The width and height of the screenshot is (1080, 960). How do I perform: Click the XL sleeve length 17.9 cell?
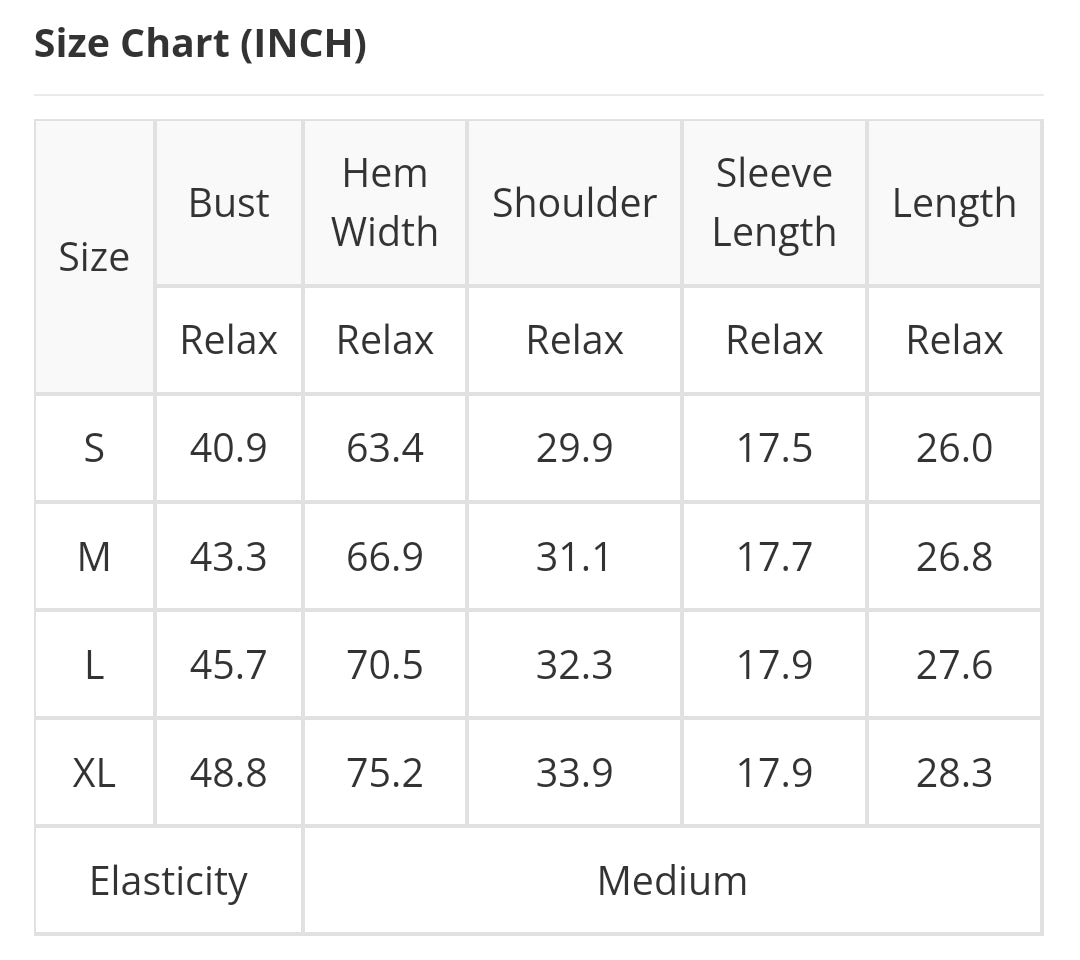pos(774,773)
